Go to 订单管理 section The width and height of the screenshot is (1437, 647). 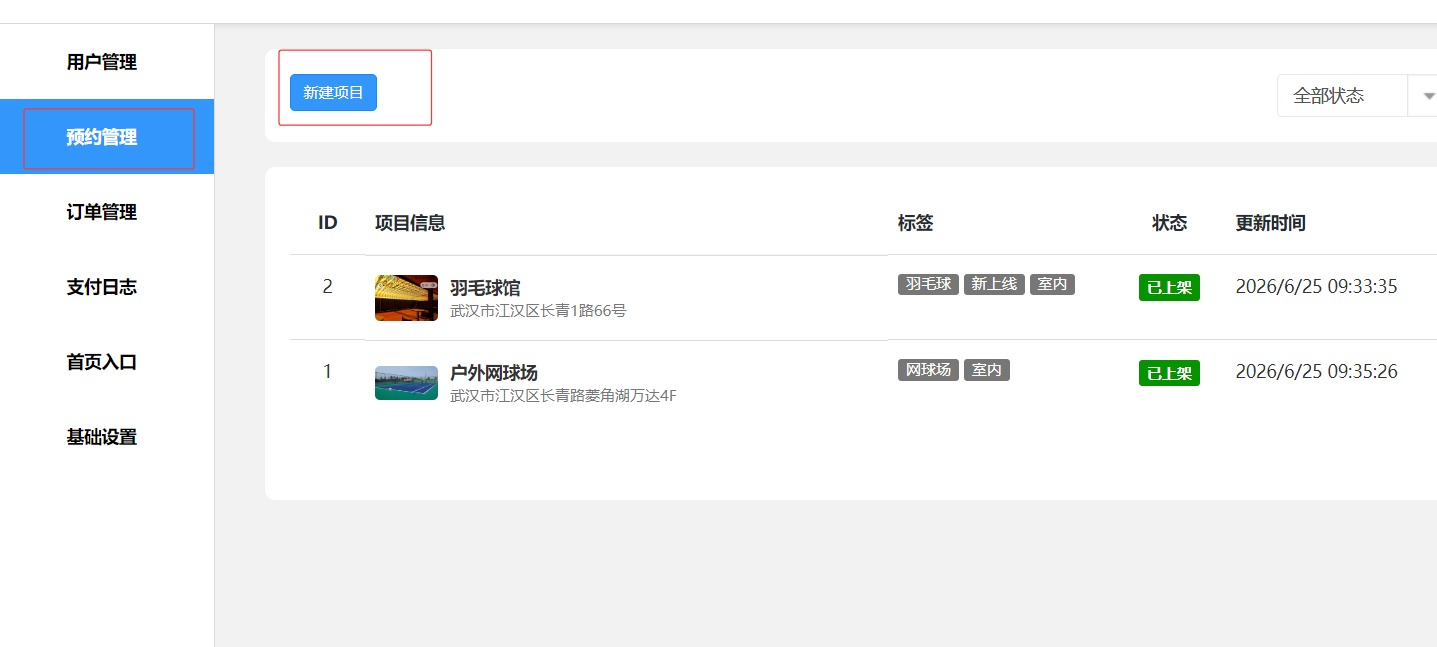click(x=101, y=212)
